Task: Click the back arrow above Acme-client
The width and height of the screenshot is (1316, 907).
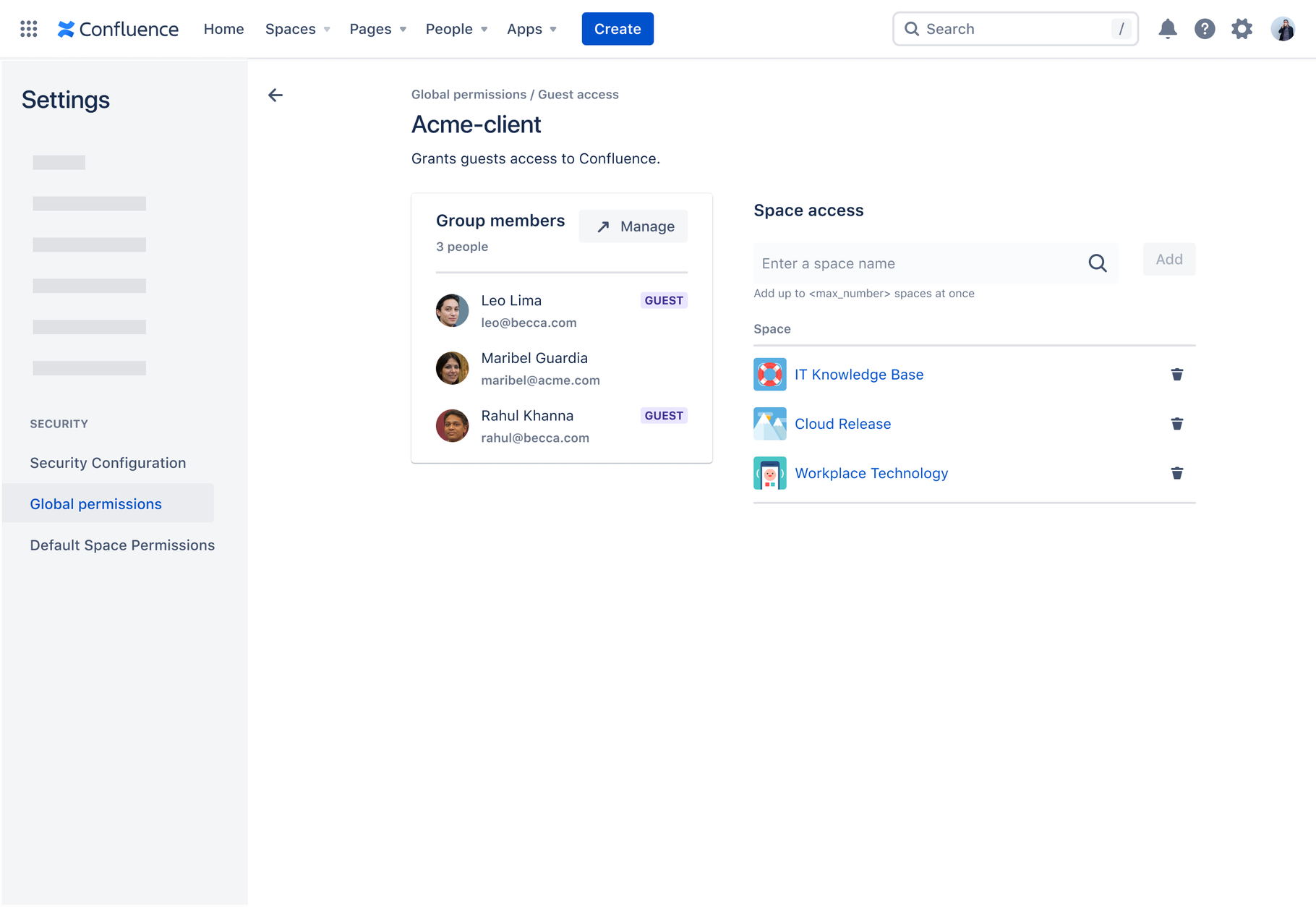Action: click(x=275, y=95)
